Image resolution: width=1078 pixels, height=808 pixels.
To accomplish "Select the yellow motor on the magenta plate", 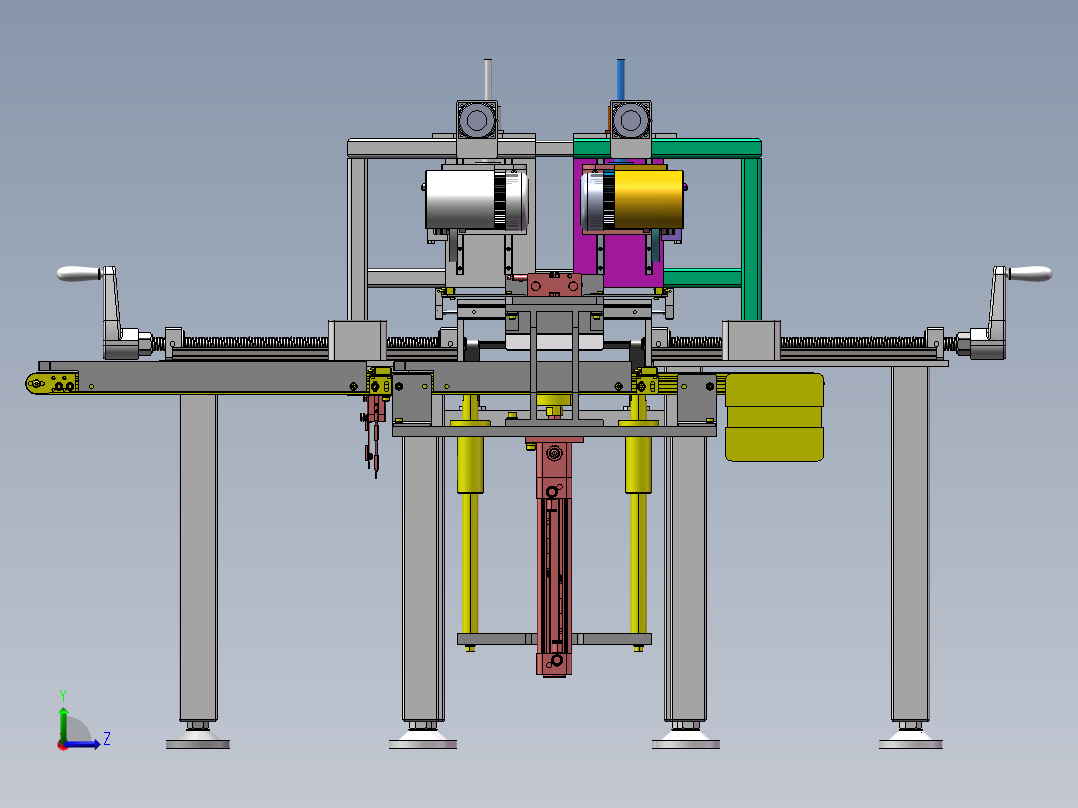I will (x=648, y=199).
